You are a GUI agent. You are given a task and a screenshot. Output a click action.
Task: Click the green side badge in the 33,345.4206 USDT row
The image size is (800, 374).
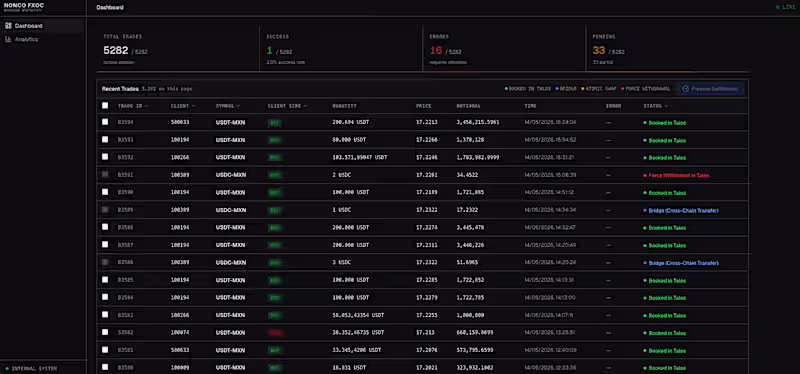(275, 351)
